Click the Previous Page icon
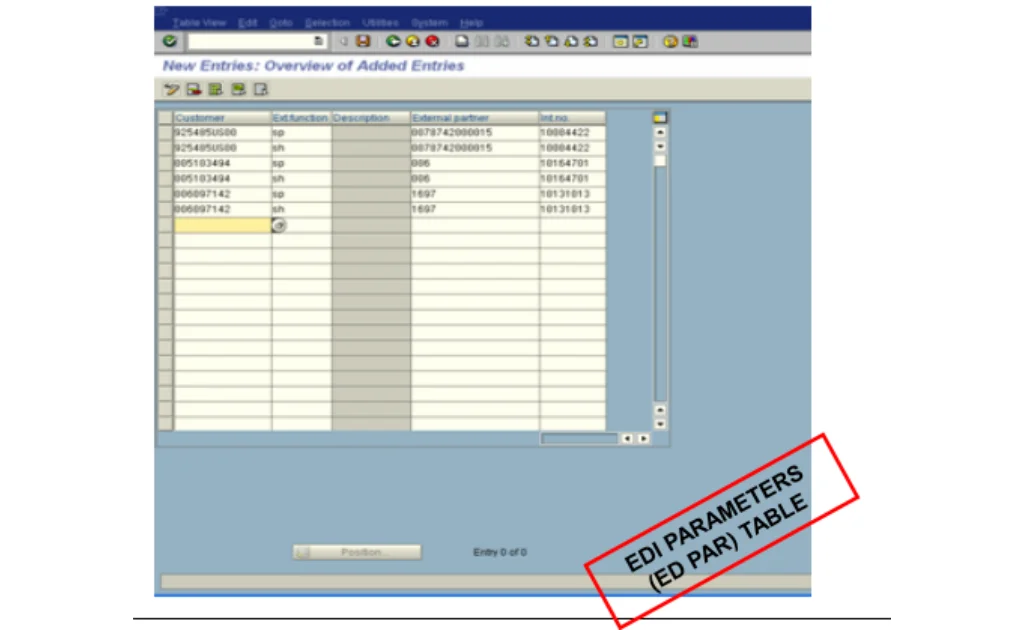This screenshot has width=1024, height=630. coord(552,41)
